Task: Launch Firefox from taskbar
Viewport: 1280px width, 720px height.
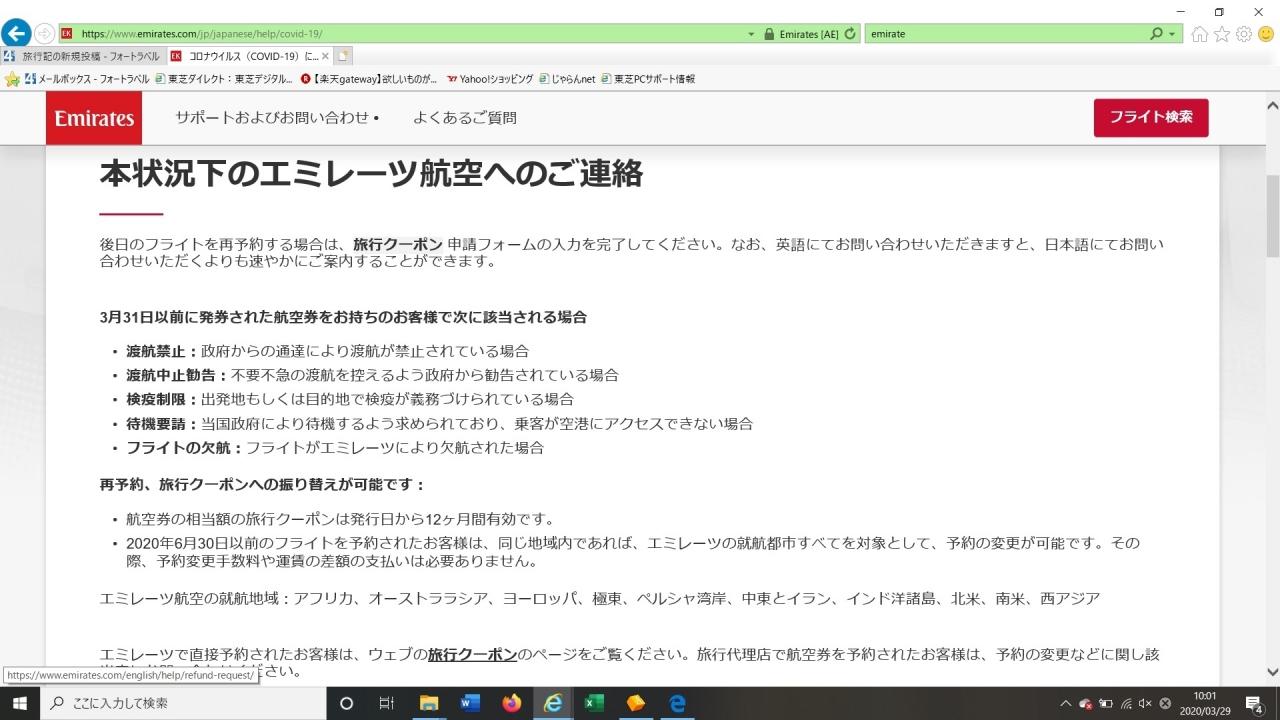Action: 512,703
